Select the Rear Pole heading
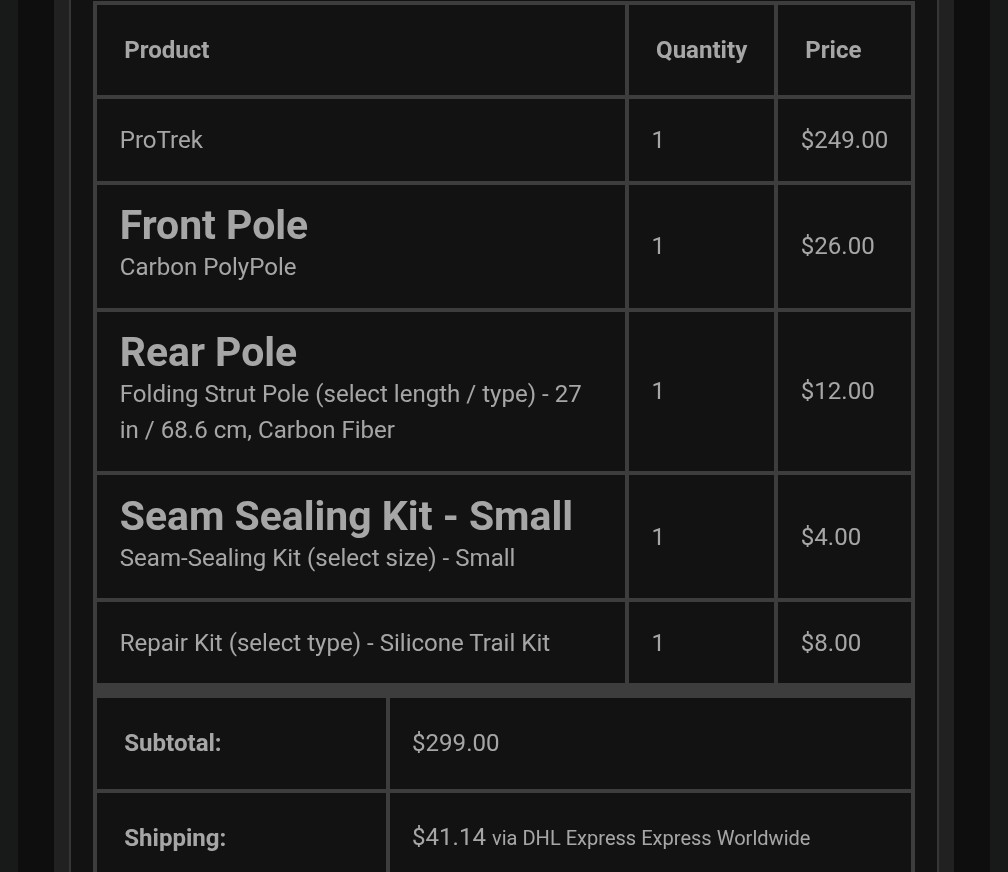 (208, 352)
